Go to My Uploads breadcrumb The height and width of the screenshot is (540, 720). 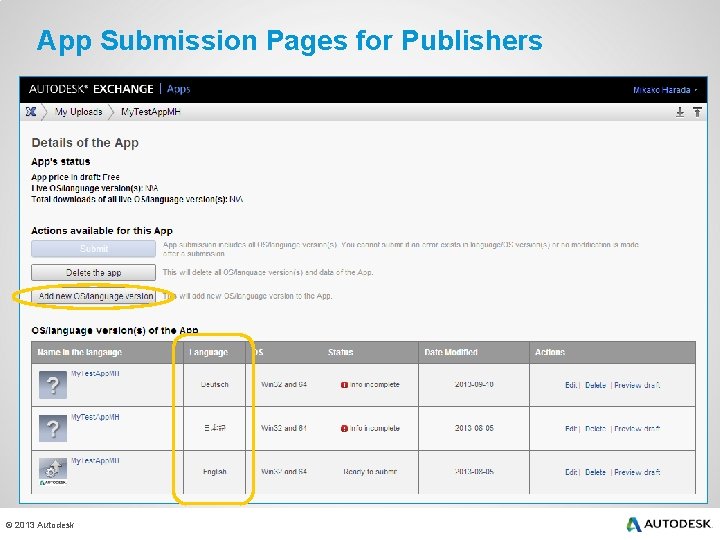click(79, 112)
